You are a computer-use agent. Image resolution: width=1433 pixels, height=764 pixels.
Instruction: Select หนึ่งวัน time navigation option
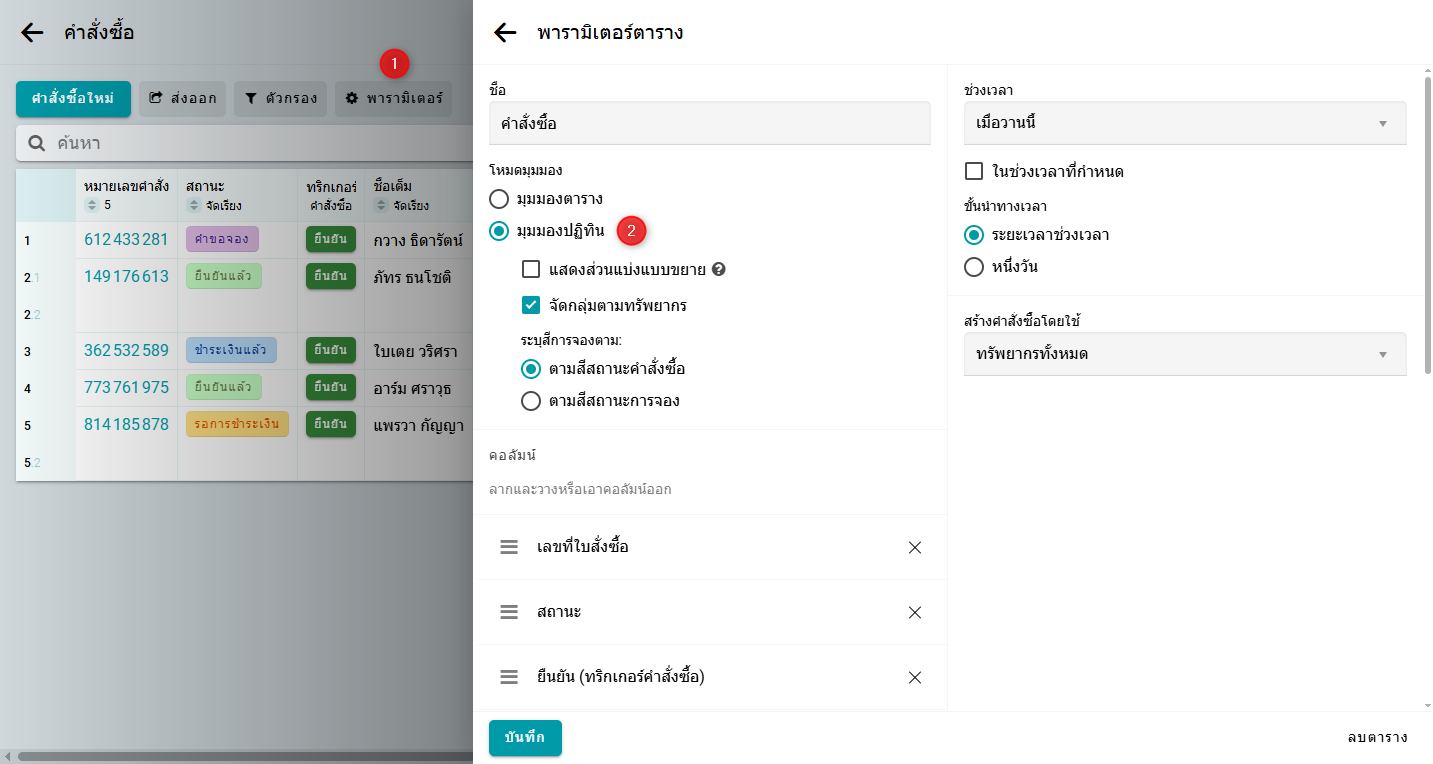pos(974,267)
